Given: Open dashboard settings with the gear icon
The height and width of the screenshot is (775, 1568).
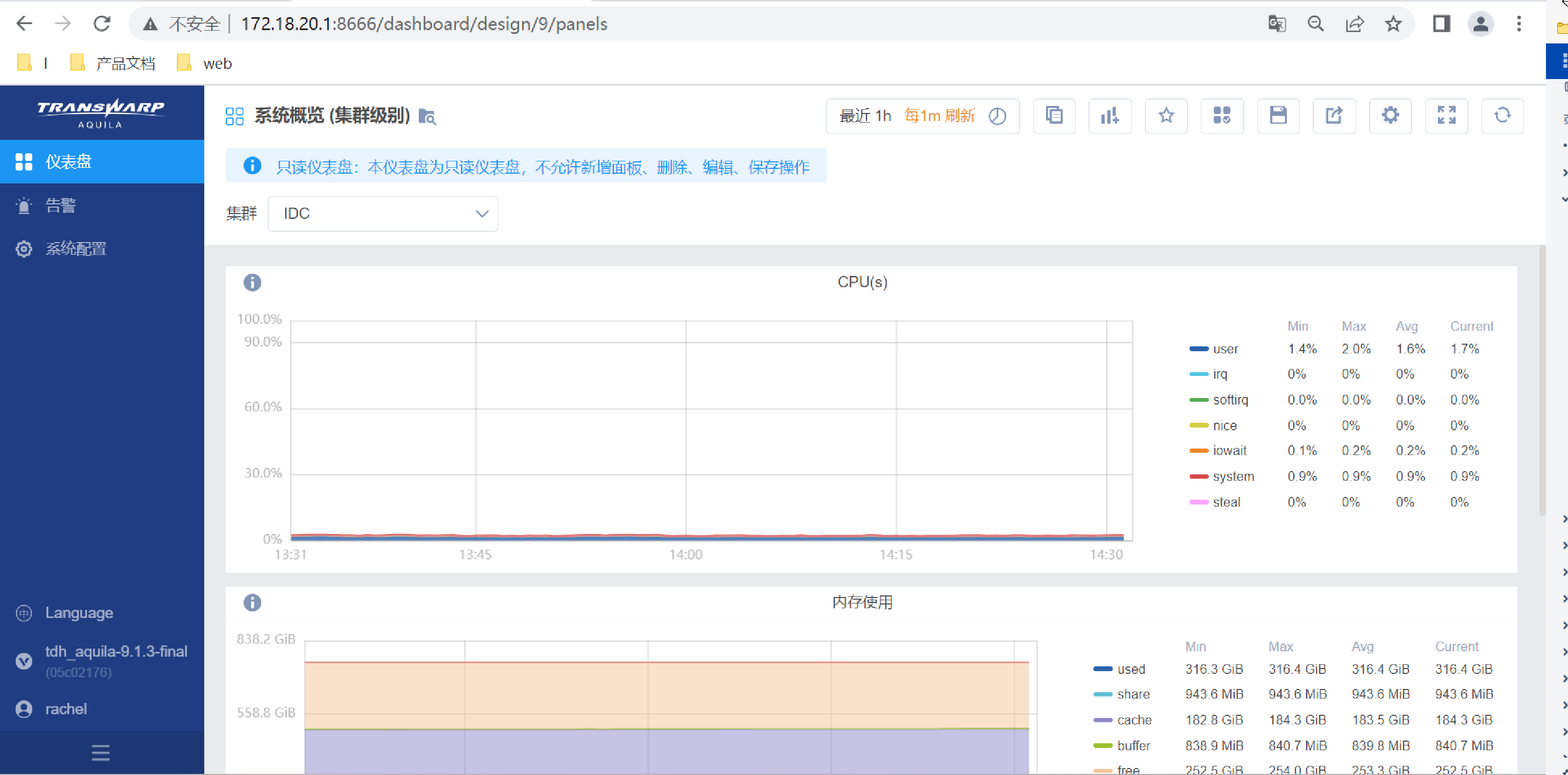Looking at the screenshot, I should (x=1390, y=116).
